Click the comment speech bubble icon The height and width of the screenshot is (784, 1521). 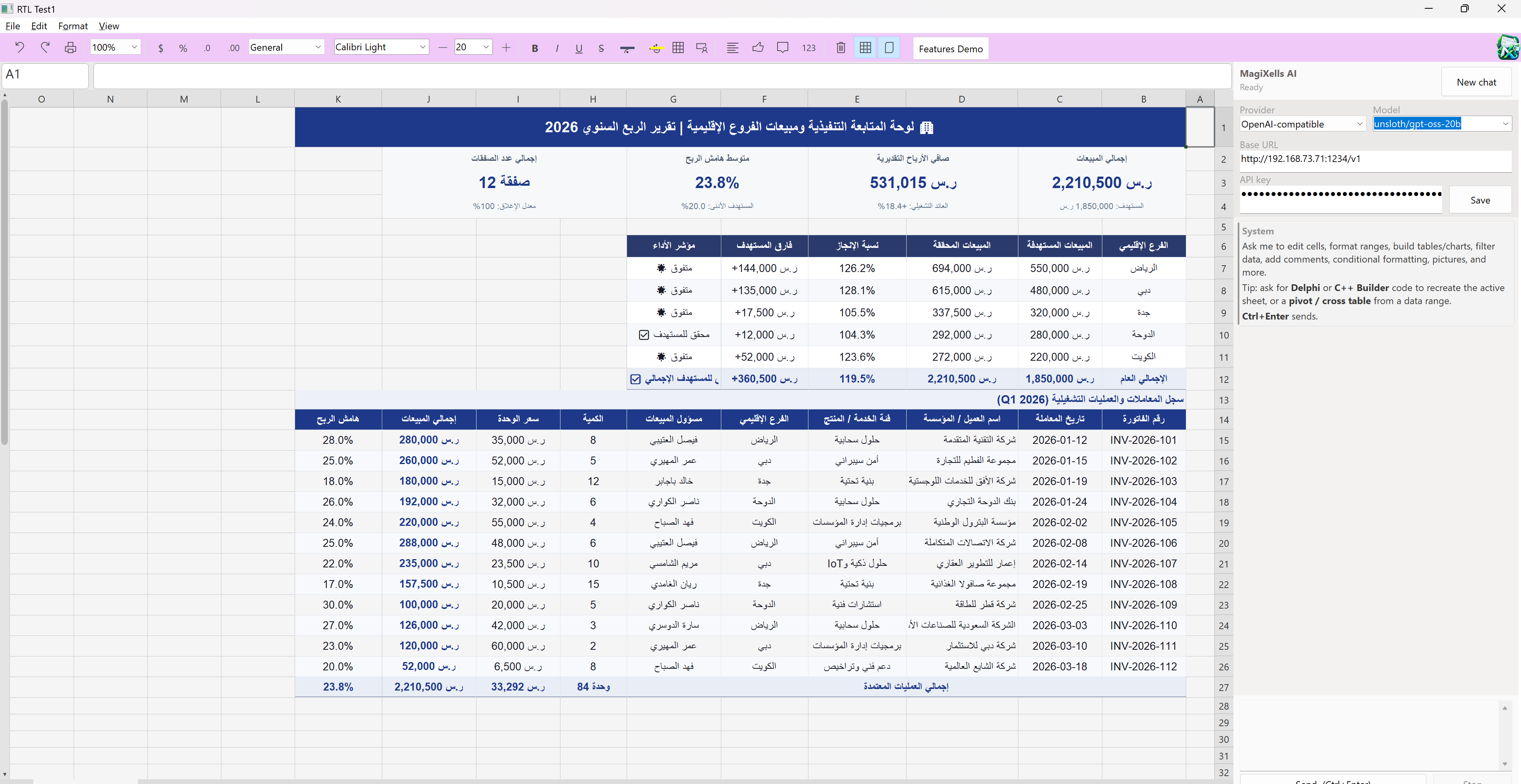(x=782, y=48)
